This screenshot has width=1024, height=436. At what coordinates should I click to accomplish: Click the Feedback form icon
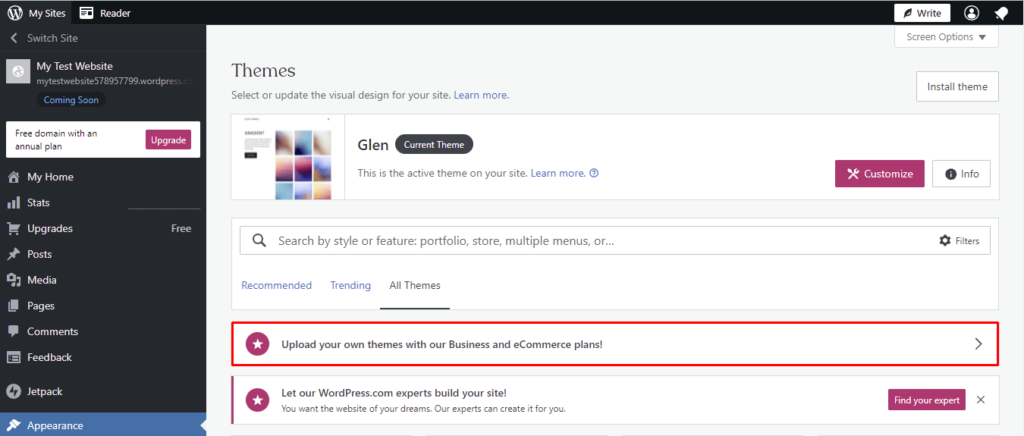click(14, 358)
